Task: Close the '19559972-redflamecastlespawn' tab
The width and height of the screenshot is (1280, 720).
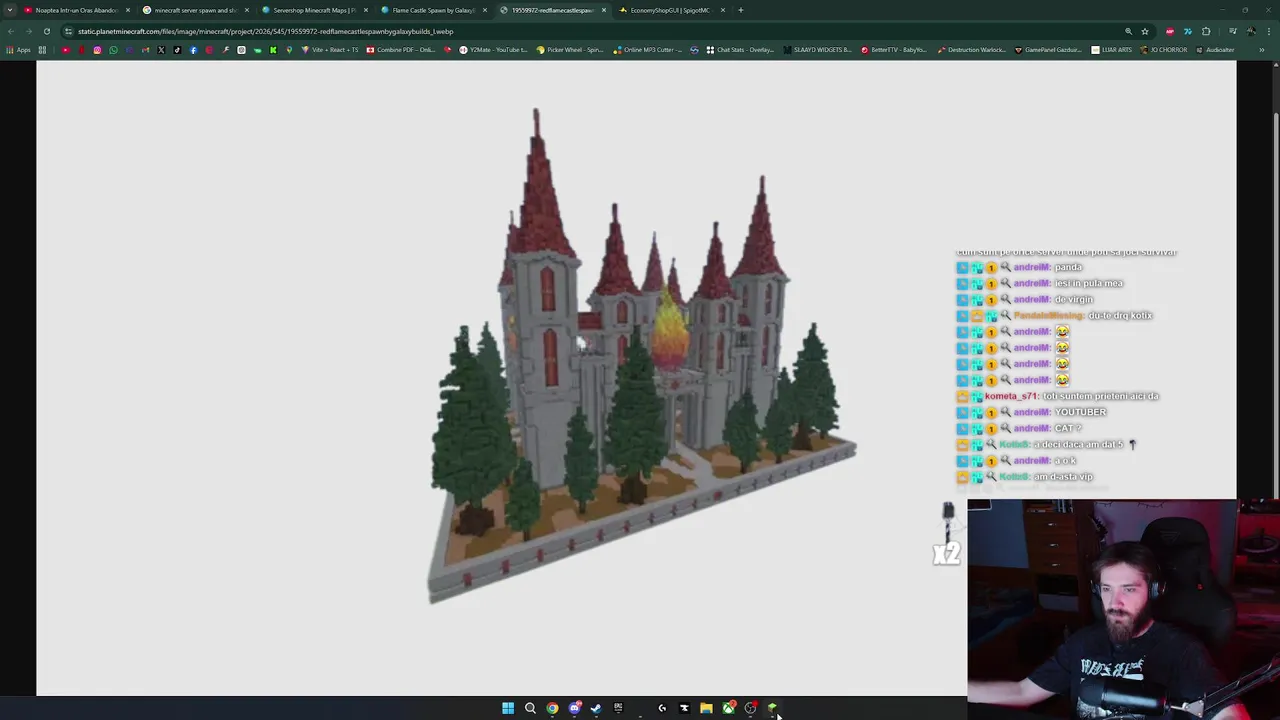Action: [603, 10]
